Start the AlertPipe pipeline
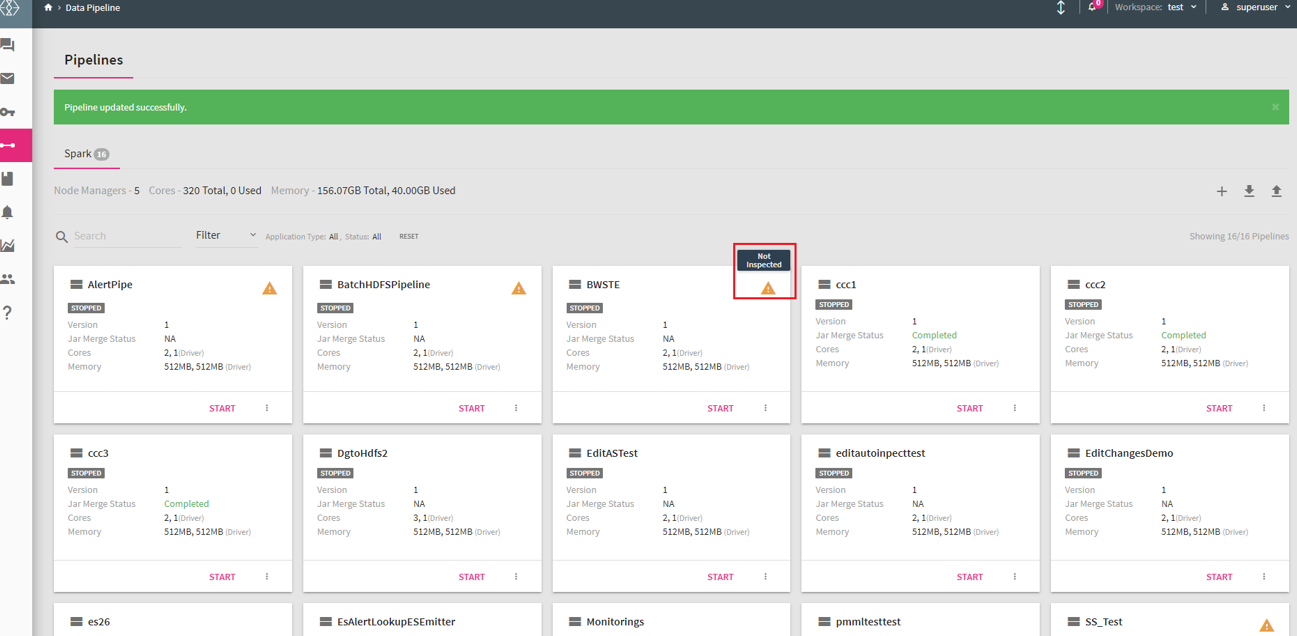 [222, 408]
